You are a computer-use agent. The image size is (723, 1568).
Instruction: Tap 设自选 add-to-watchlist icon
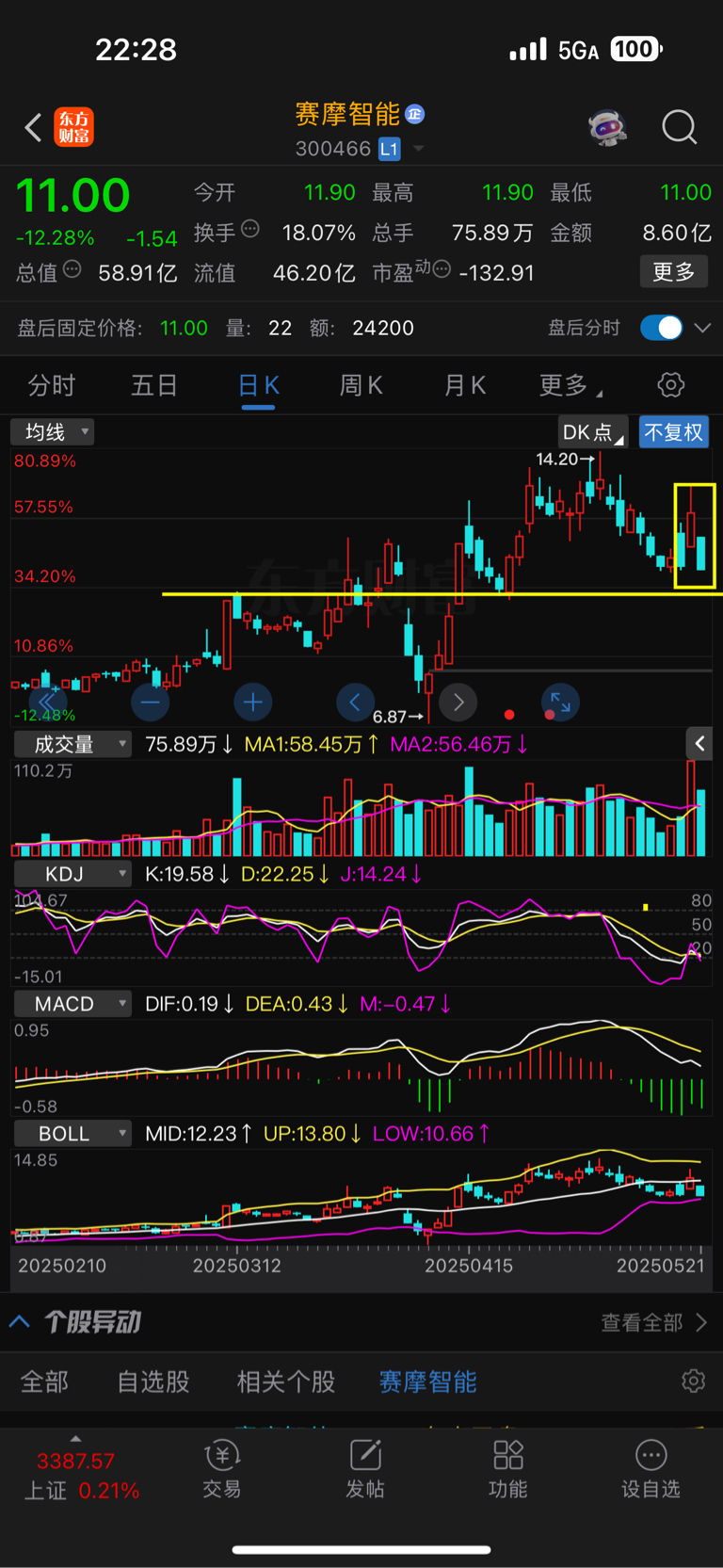click(651, 1469)
